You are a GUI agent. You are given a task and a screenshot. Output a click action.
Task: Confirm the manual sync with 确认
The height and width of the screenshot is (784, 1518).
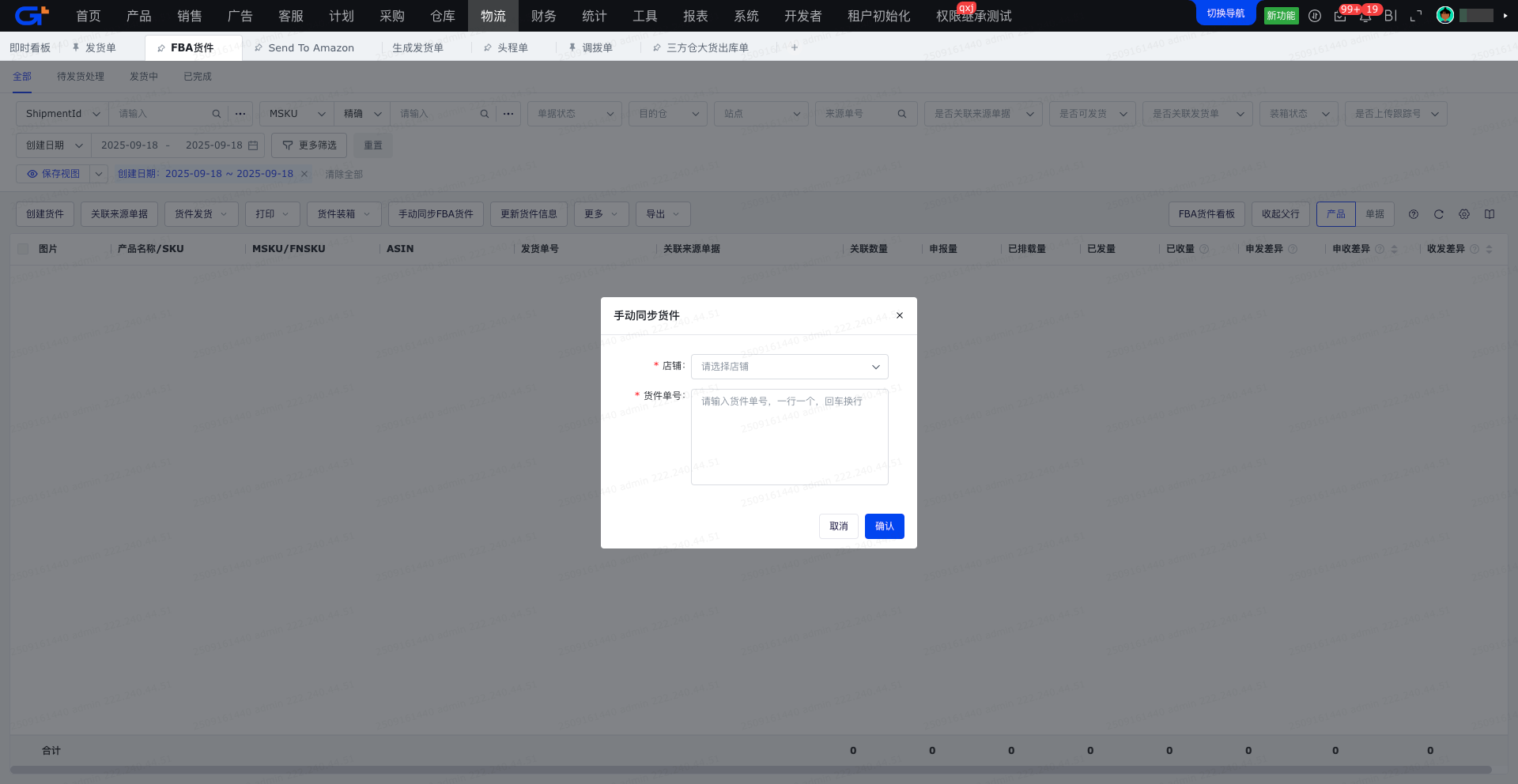tap(885, 526)
